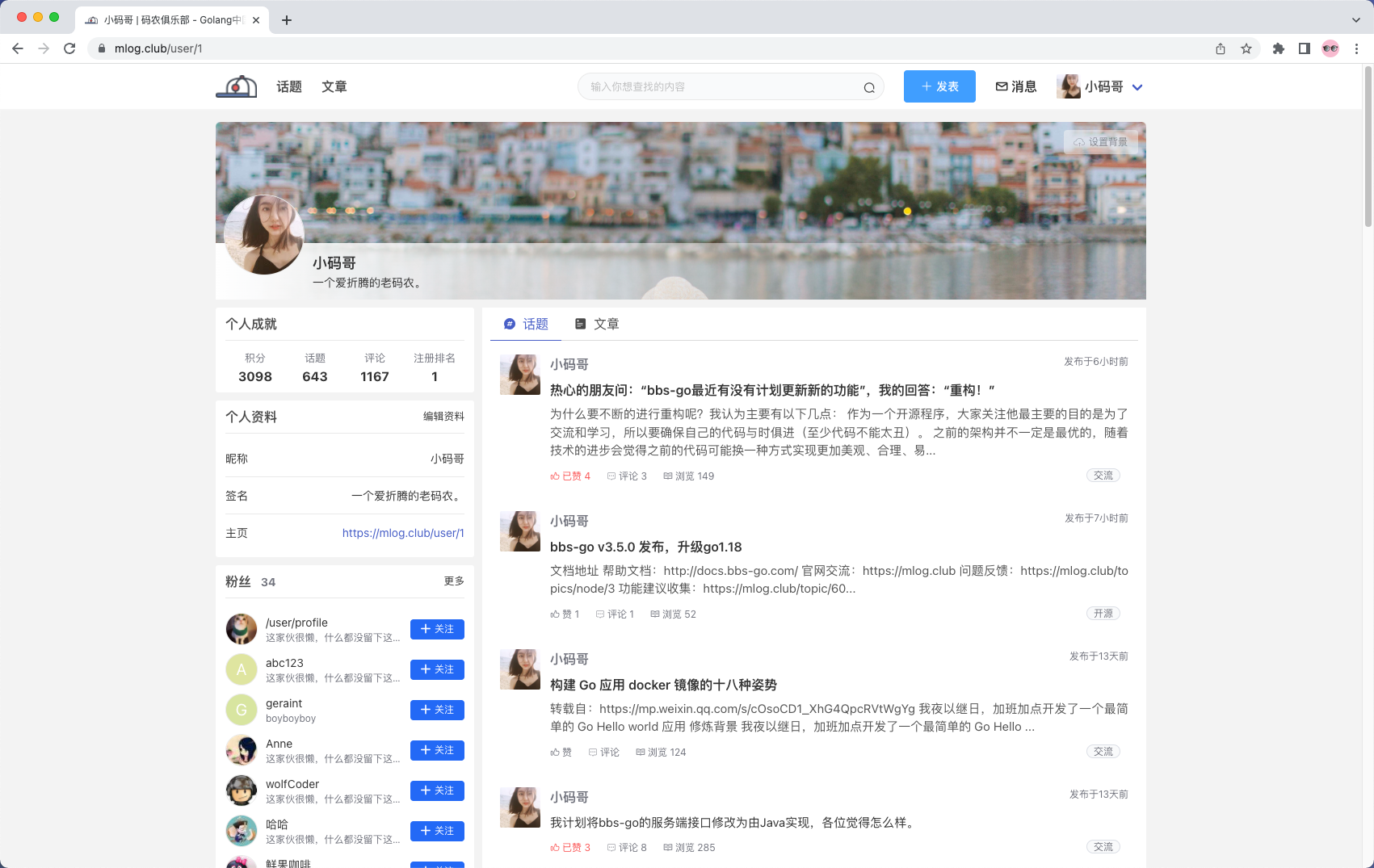Viewport: 1374px width, 868px height.
Task: Click the speech-bubble icon on the 话题 tab
Action: [x=509, y=324]
